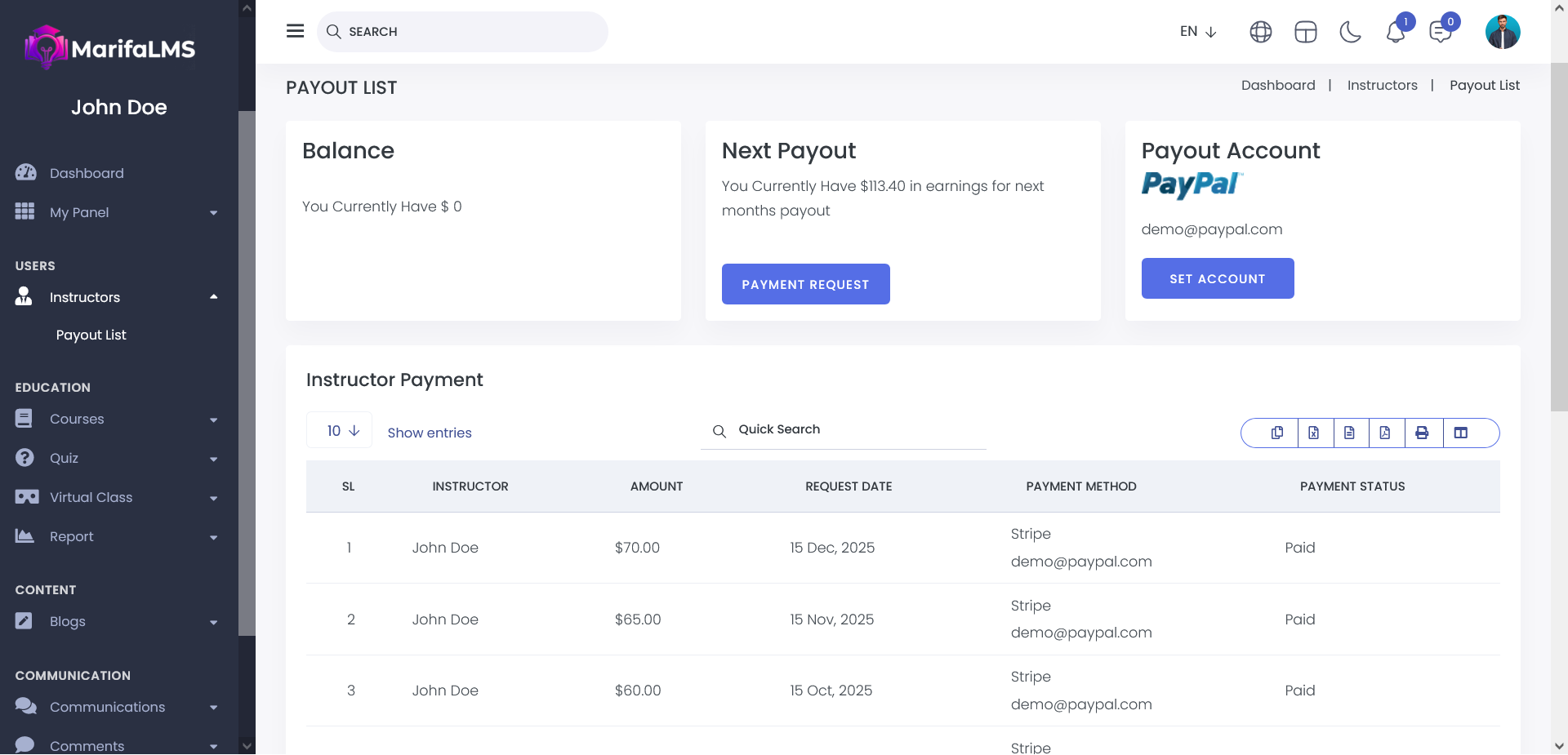The image size is (1568, 755).
Task: Open Payout List in sidebar
Action: [x=91, y=335]
